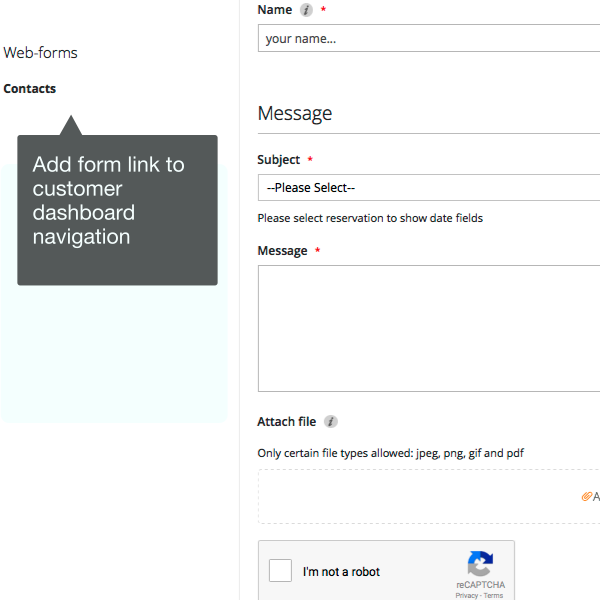Open the Subject Please Select dropdown
The image size is (600, 600).
click(429, 188)
